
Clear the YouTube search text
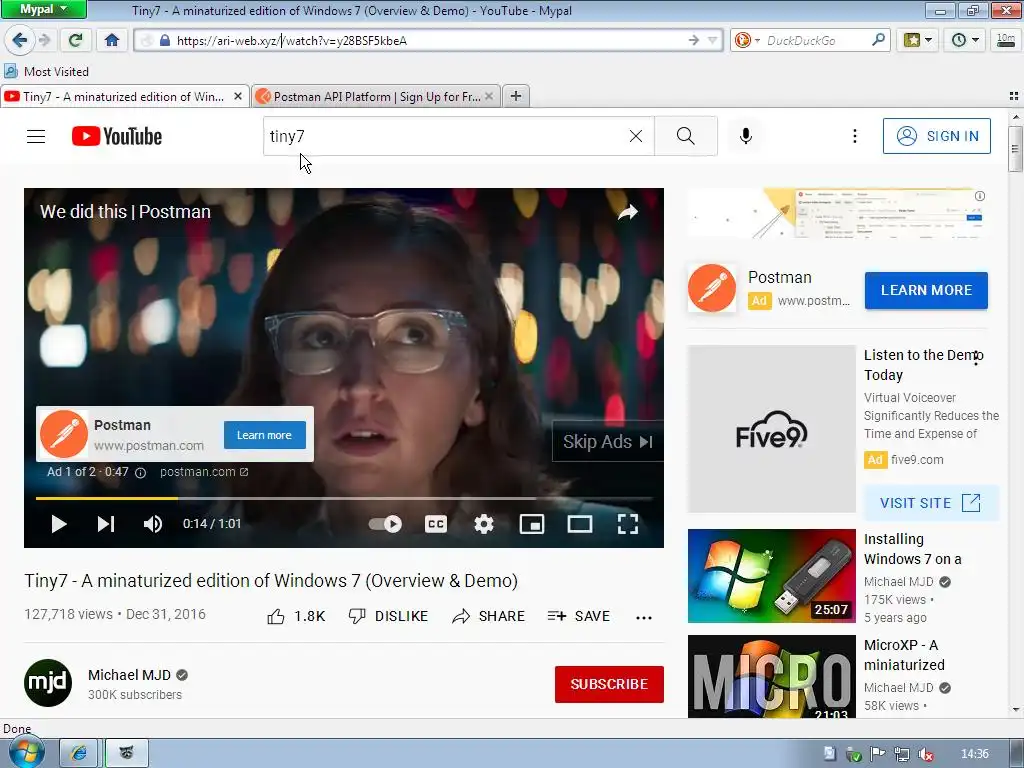coord(635,136)
